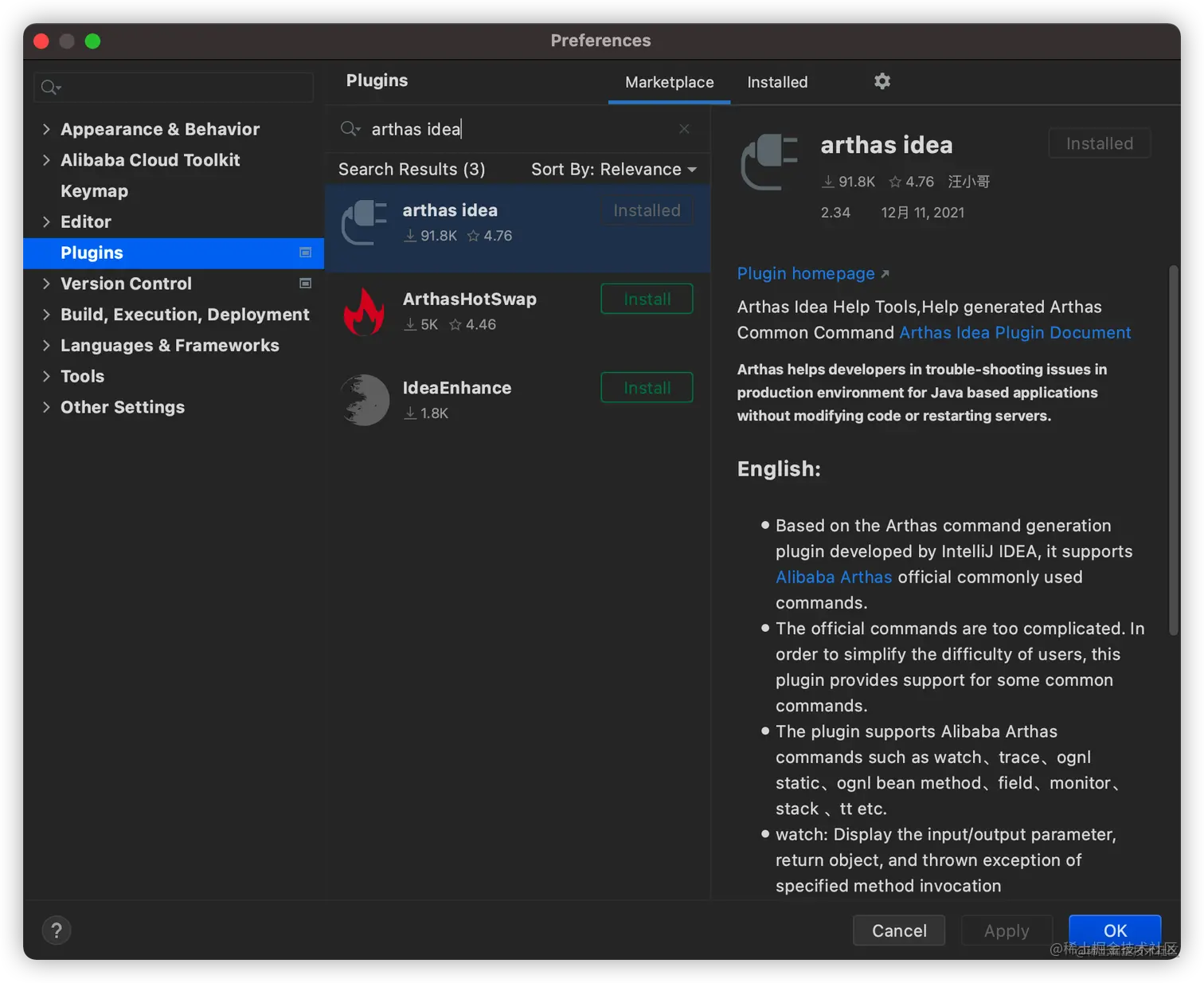
Task: Select the arthas idea plug icon in results
Action: click(365, 223)
